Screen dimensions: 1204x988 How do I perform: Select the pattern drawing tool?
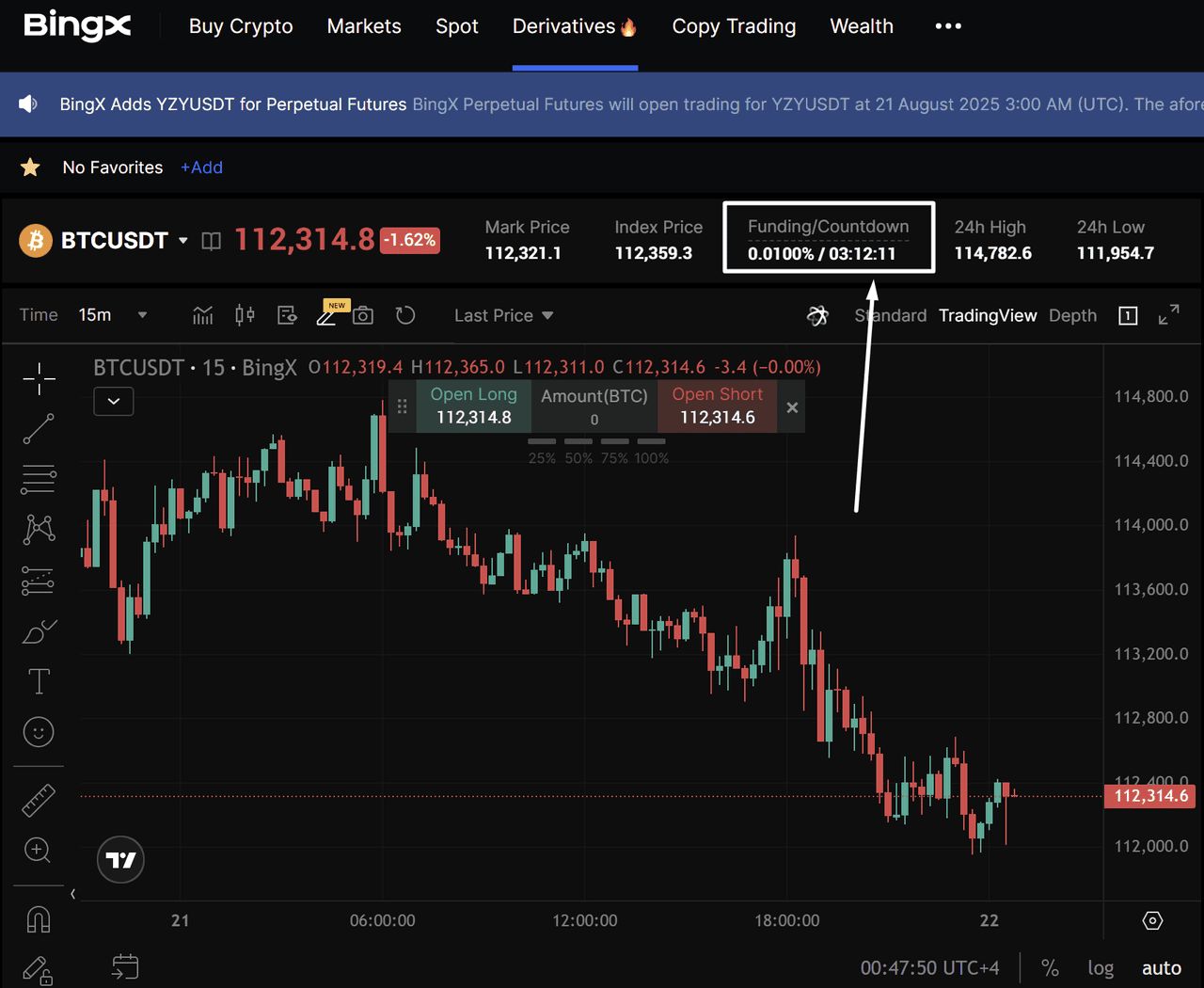[39, 530]
